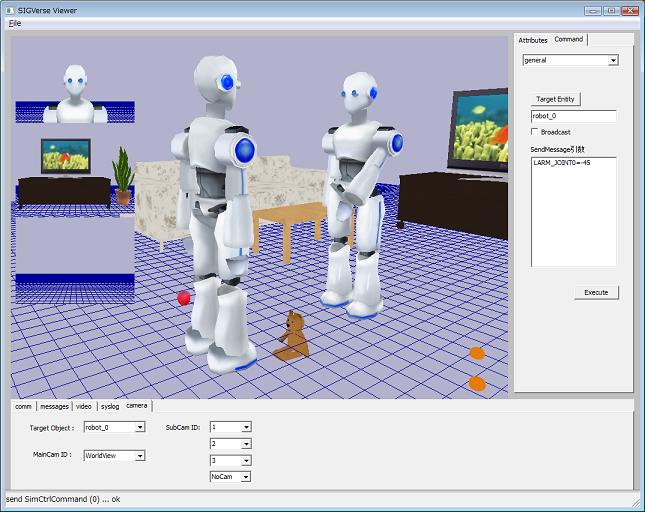The image size is (645, 512).
Task: Open the comm tab
Action: click(23, 406)
